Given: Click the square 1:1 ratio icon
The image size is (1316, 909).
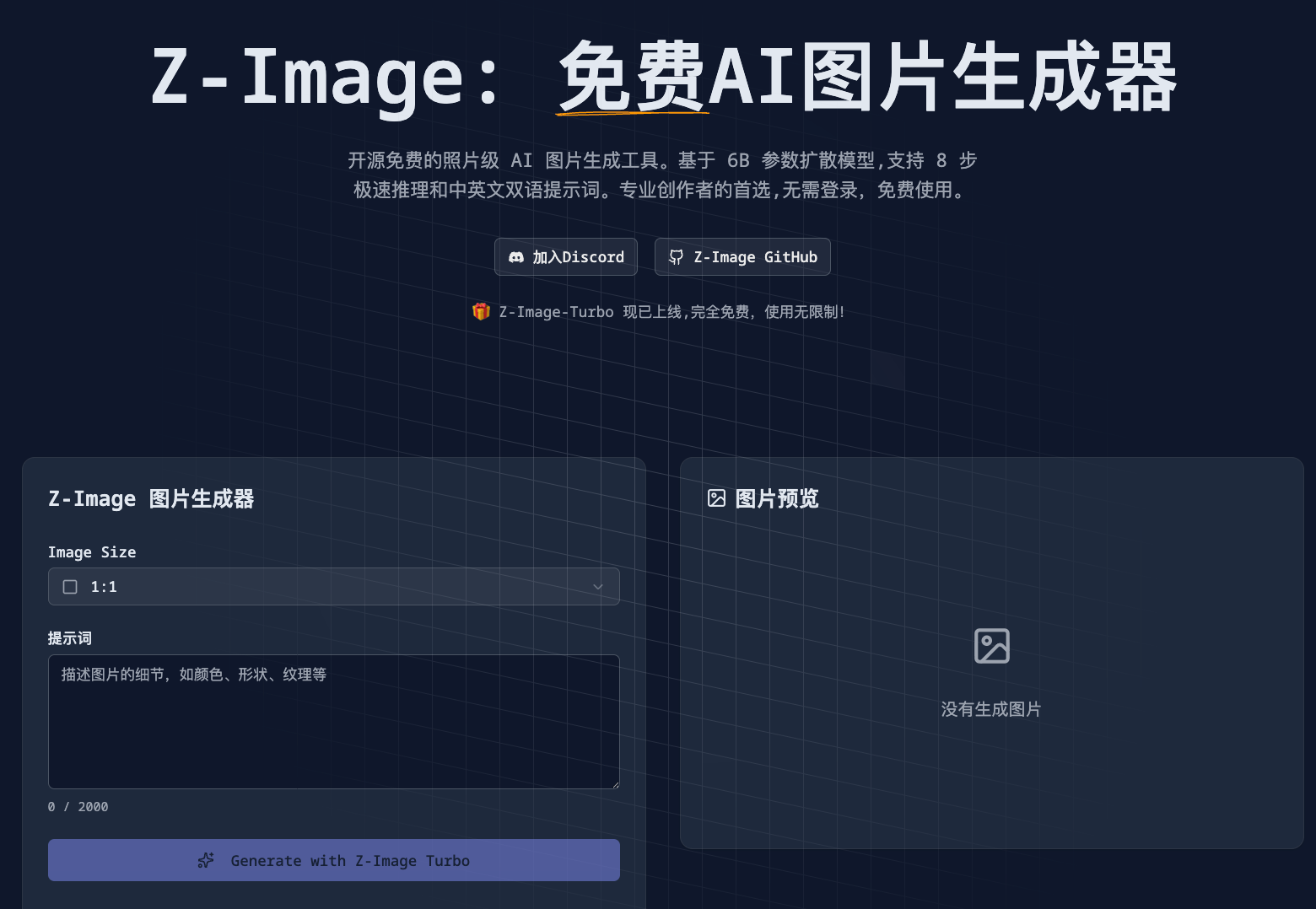Looking at the screenshot, I should 70,587.
